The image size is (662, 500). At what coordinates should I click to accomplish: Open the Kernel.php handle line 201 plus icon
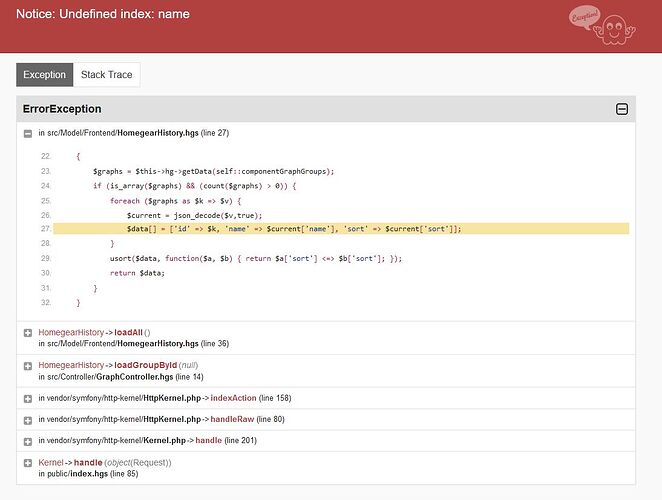[28, 441]
